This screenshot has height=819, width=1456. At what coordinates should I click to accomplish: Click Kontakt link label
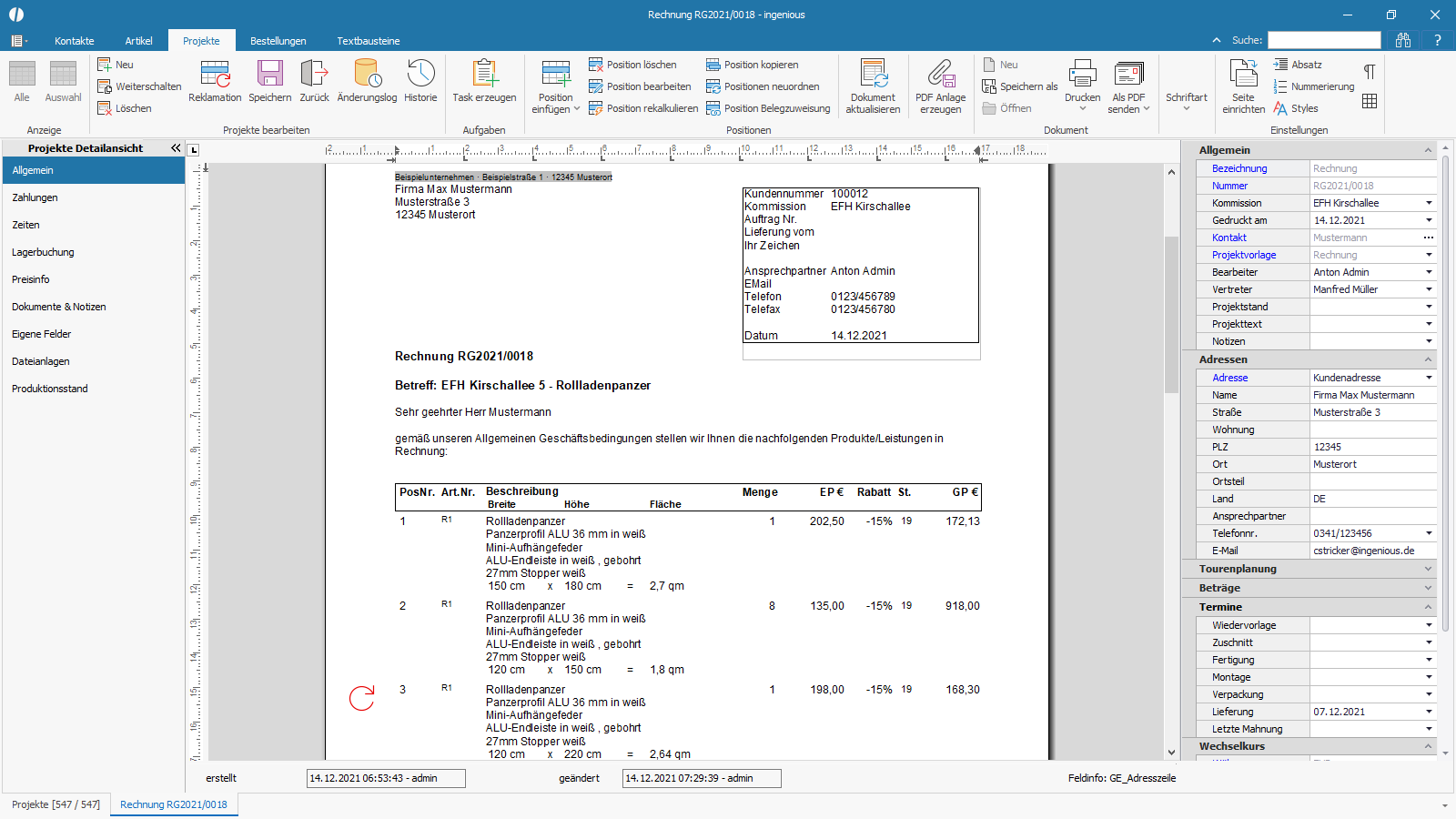click(x=1228, y=238)
